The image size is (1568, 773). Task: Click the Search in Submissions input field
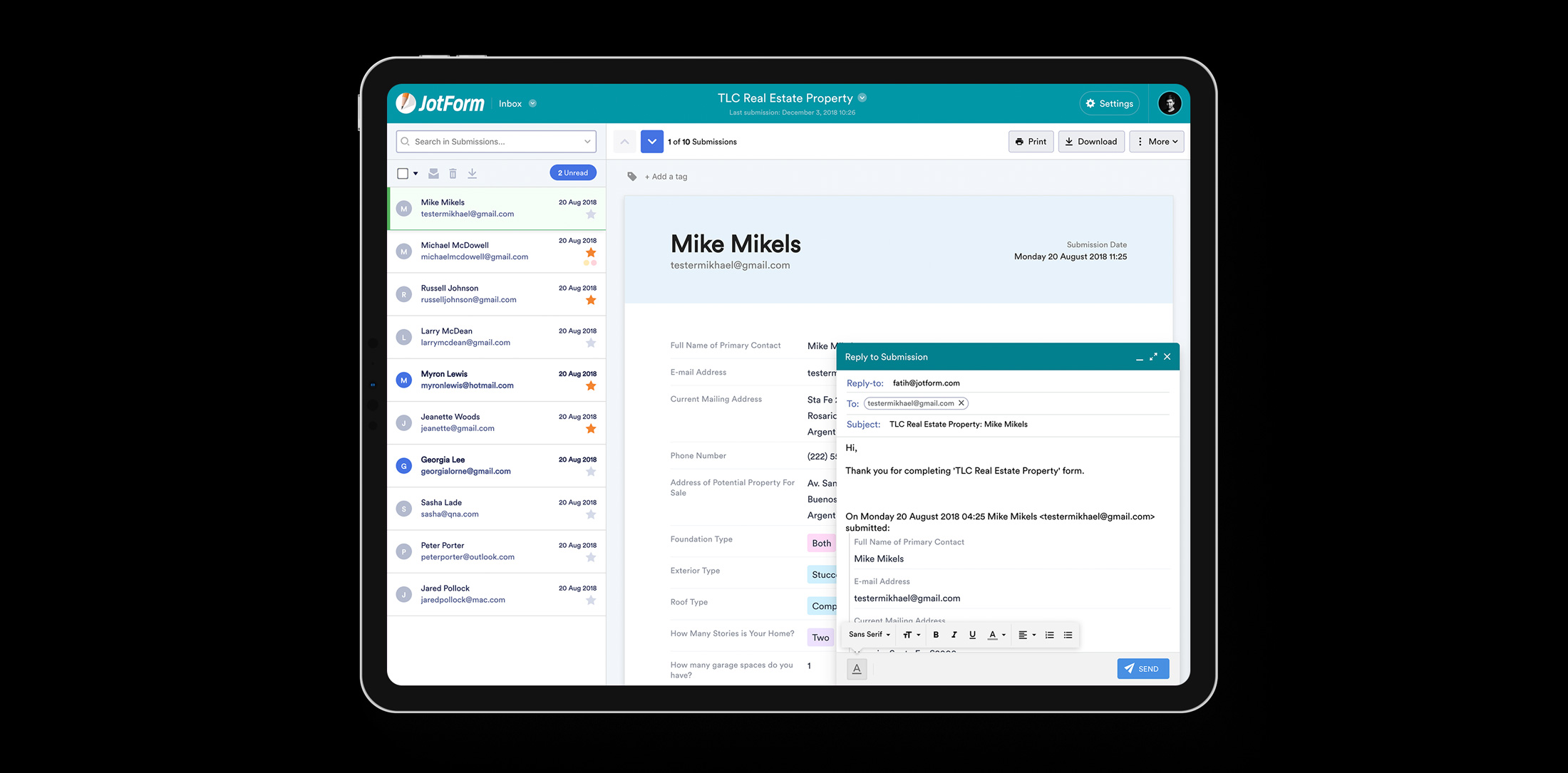pyautogui.click(x=497, y=141)
